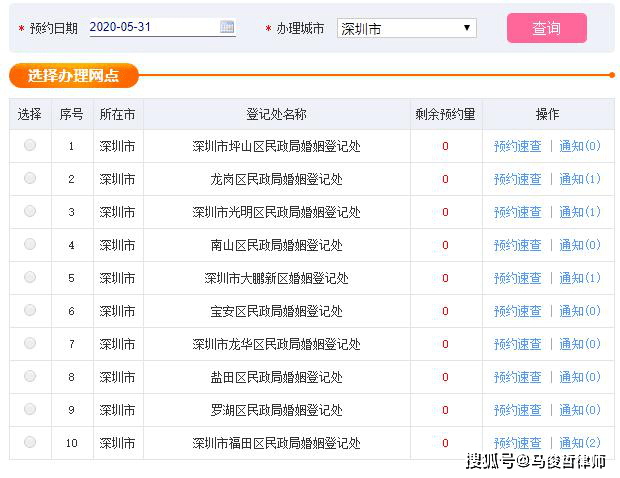Screen dimensions: 620x478
Task: Click the text 南山区民政局婚姻登记处
Action: point(276,245)
